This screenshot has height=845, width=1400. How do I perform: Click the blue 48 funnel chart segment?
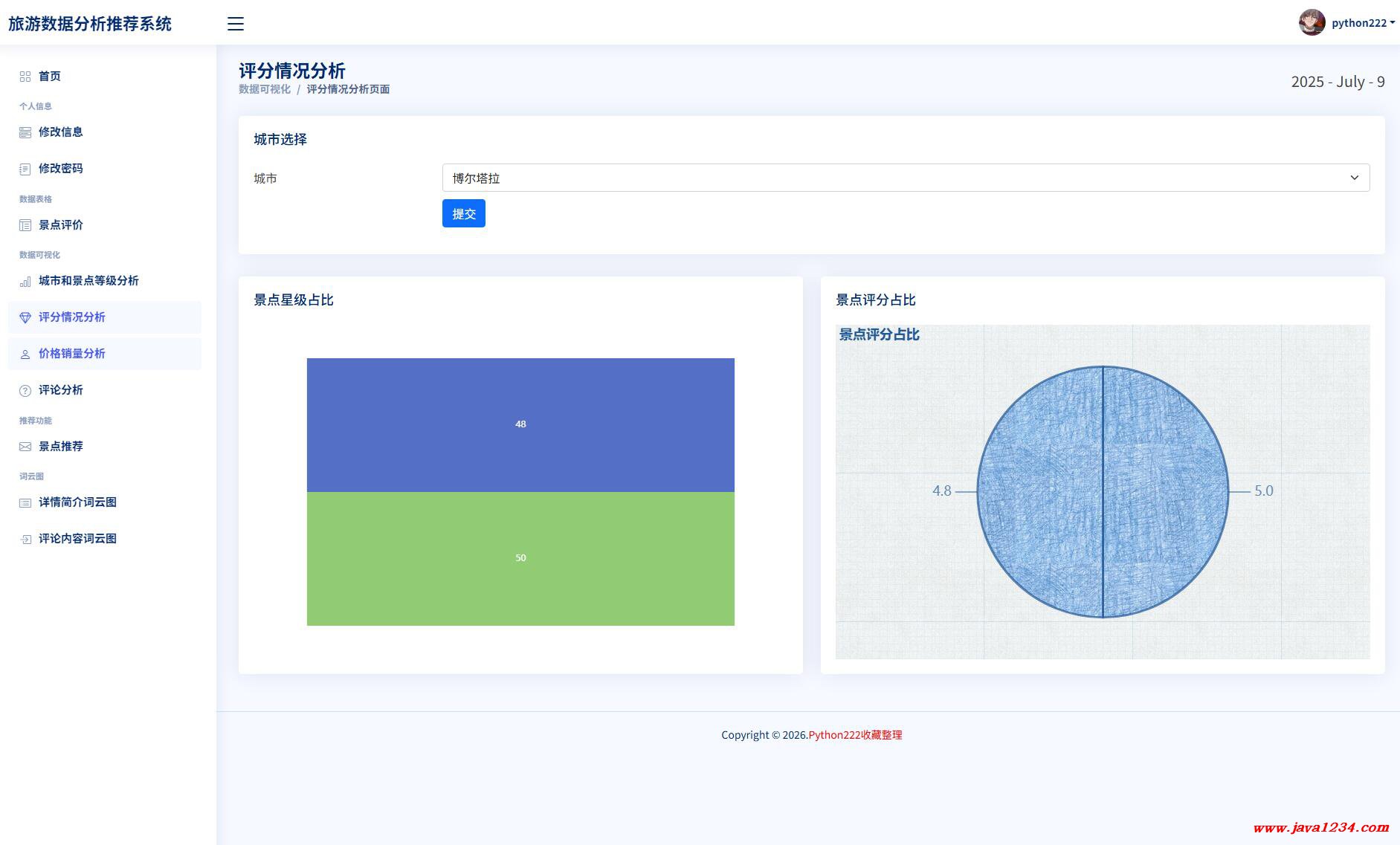520,424
